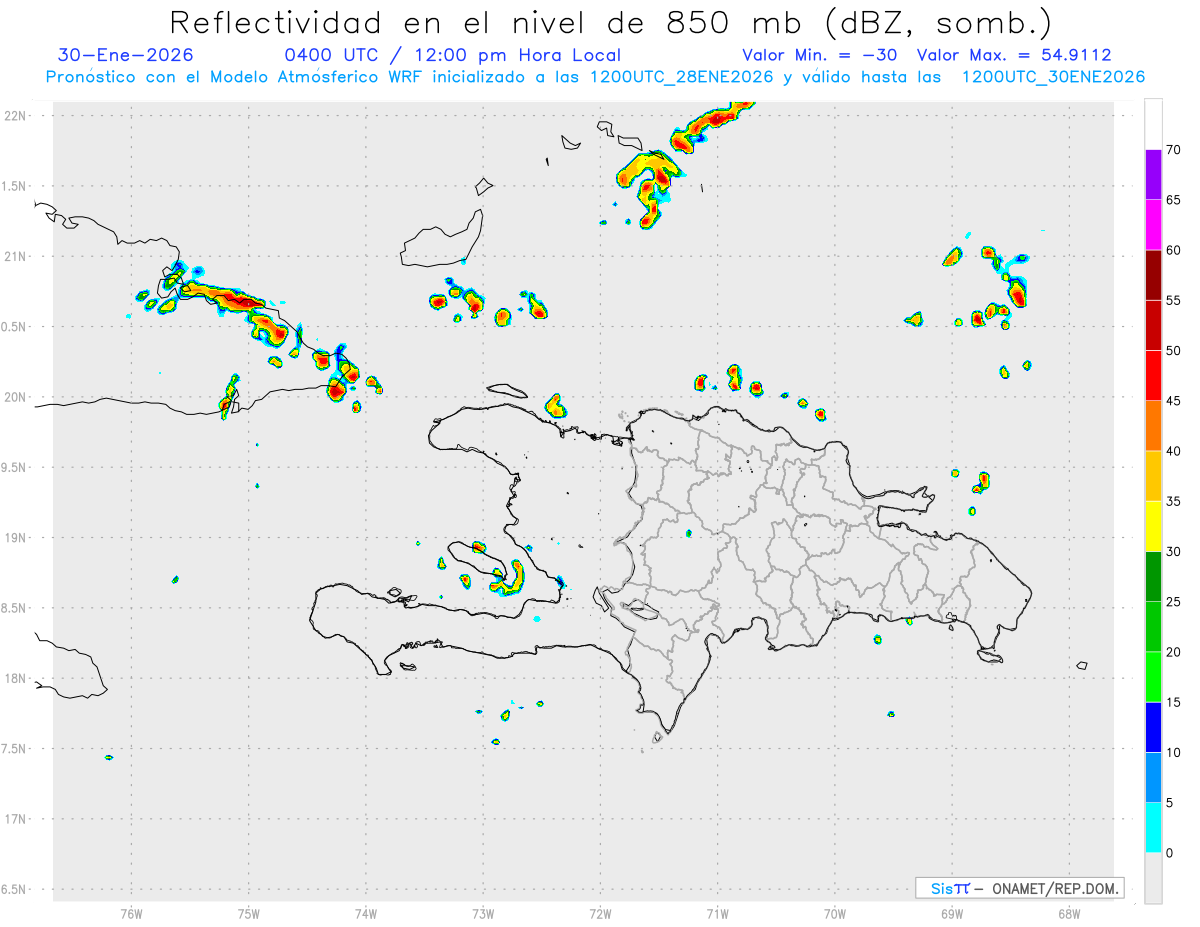The width and height of the screenshot is (1200, 927).
Task: Click the colorbar label '35'
Action: click(1174, 501)
